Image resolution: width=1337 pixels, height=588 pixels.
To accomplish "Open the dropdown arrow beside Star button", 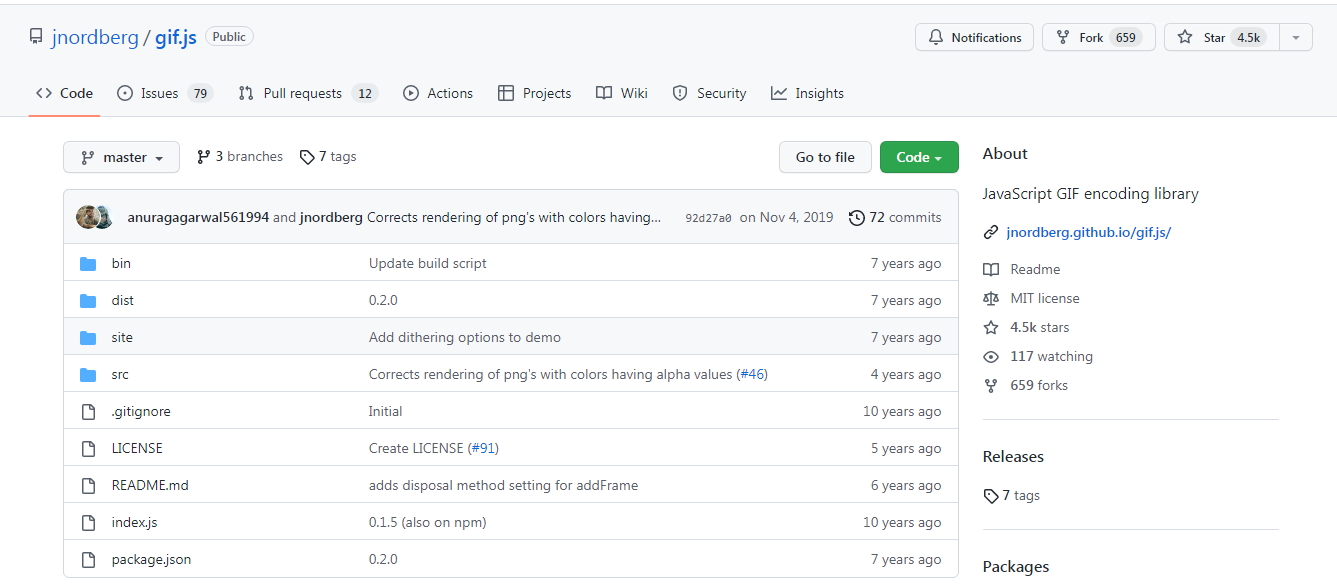I will 1295,37.
